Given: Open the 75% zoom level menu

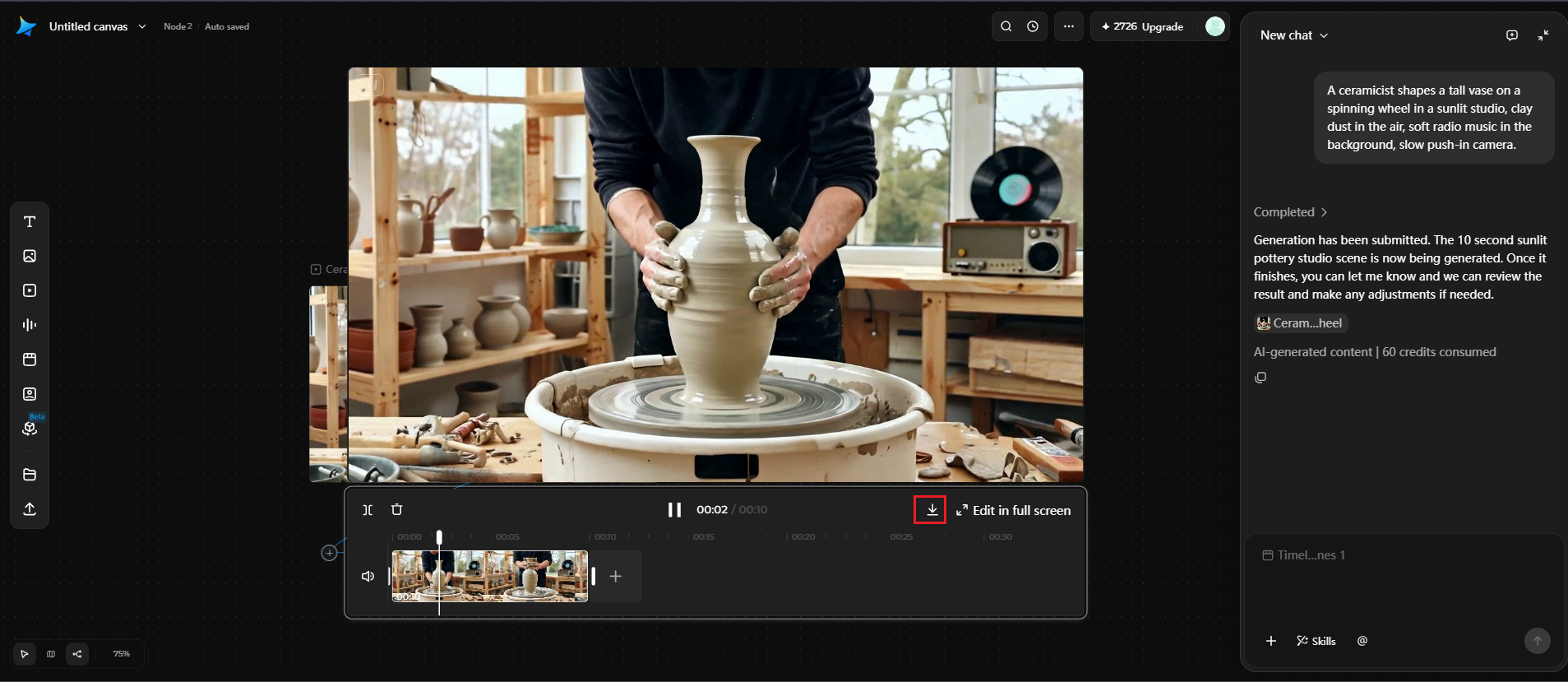Looking at the screenshot, I should (x=122, y=654).
